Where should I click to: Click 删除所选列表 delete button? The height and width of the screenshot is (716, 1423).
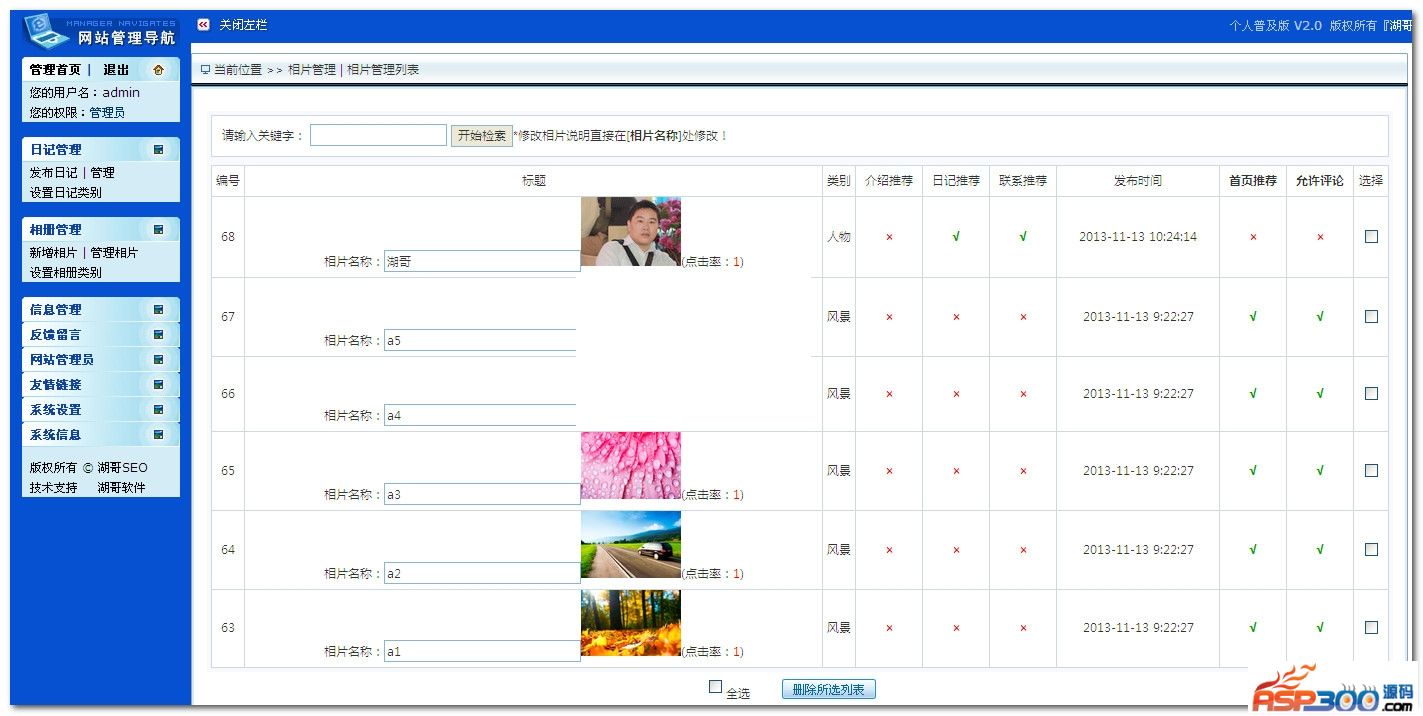click(x=828, y=690)
